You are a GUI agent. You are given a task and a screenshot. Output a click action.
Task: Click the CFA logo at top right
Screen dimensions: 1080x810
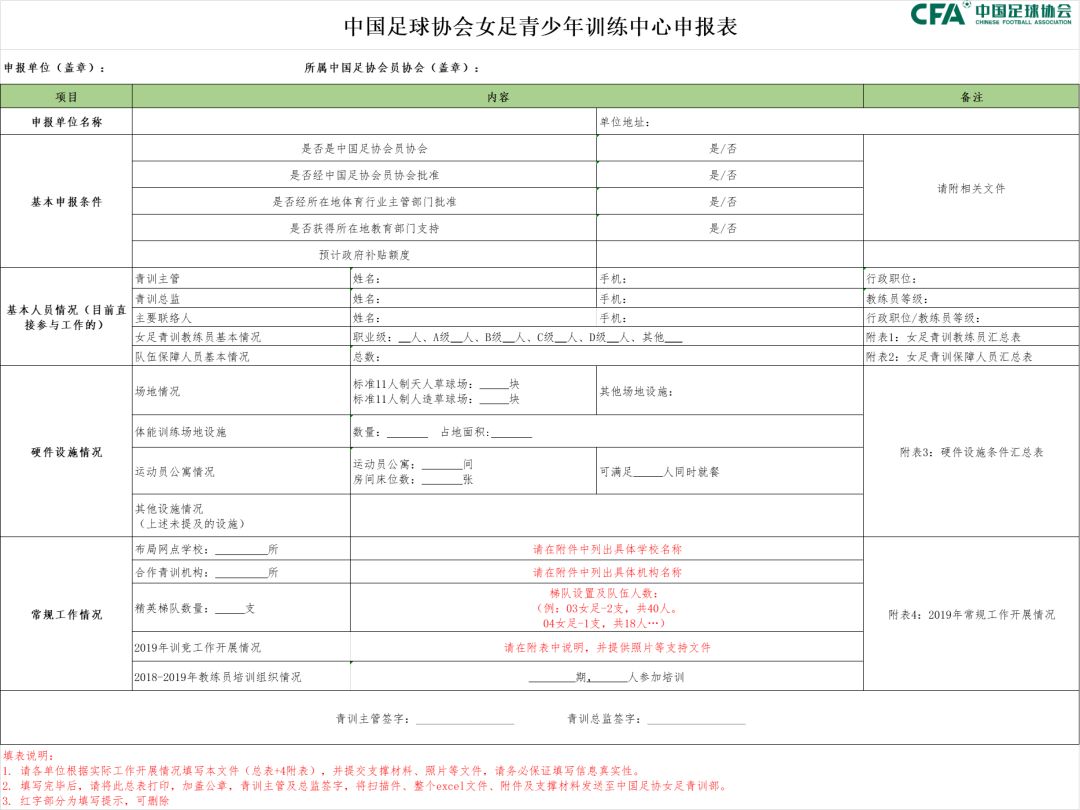990,14
